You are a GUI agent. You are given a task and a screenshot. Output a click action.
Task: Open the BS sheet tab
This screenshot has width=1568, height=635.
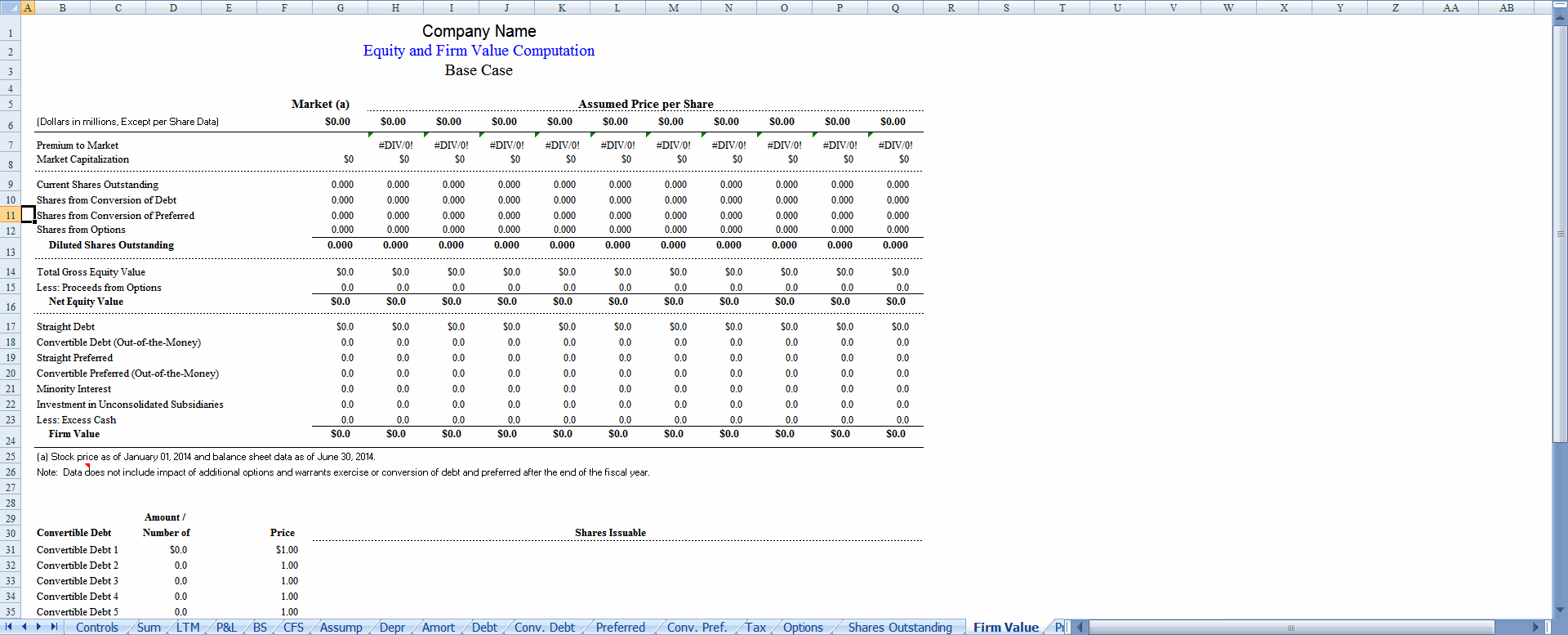click(260, 628)
